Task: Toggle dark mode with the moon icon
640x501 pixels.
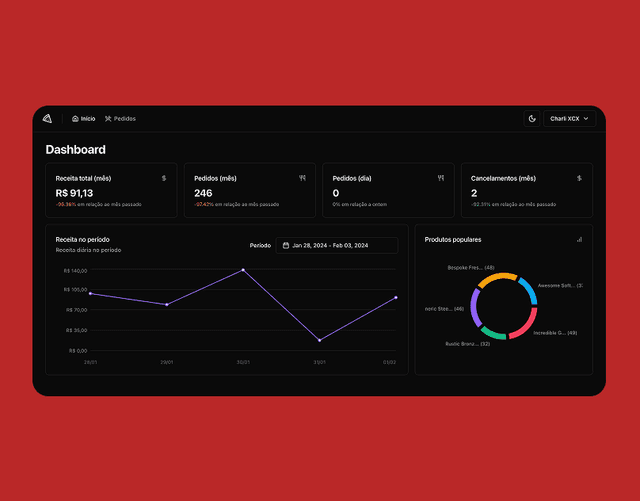Action: point(532,119)
